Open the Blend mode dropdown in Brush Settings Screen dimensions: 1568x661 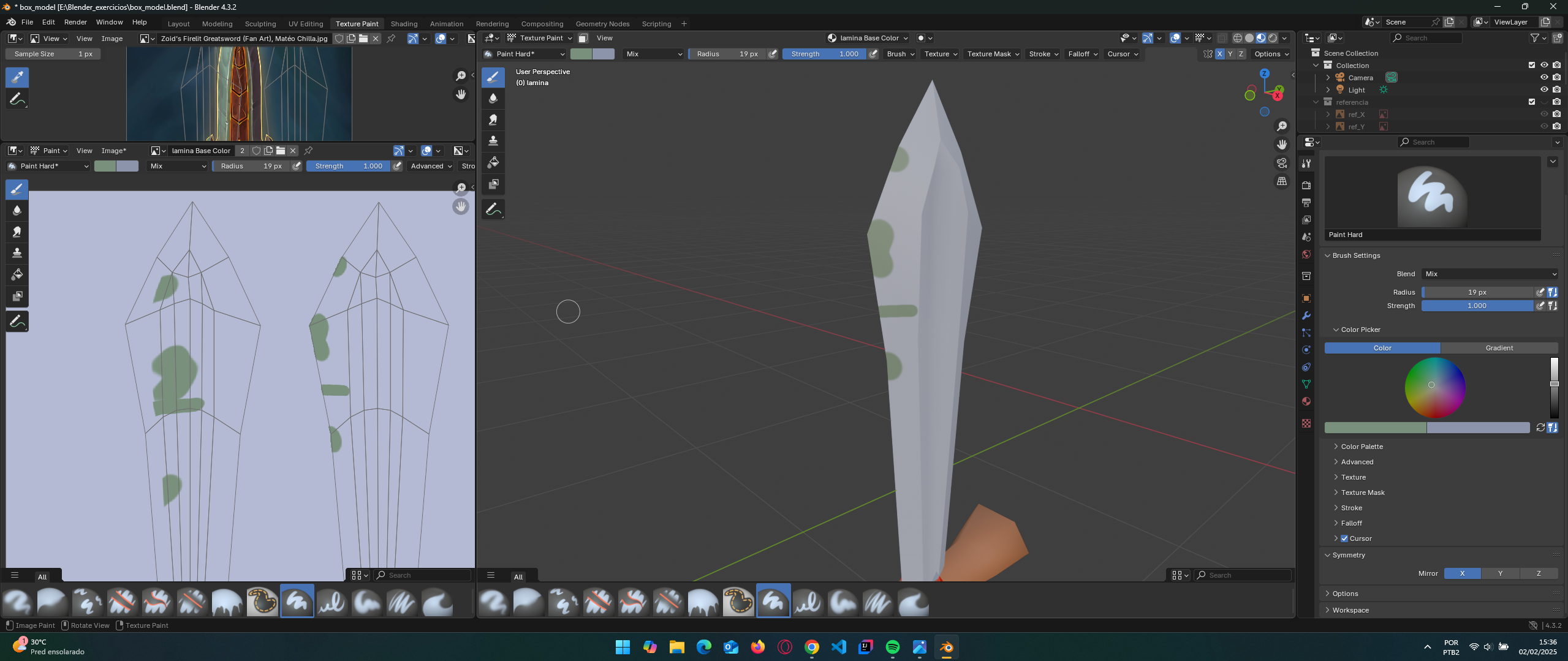[x=1490, y=274]
